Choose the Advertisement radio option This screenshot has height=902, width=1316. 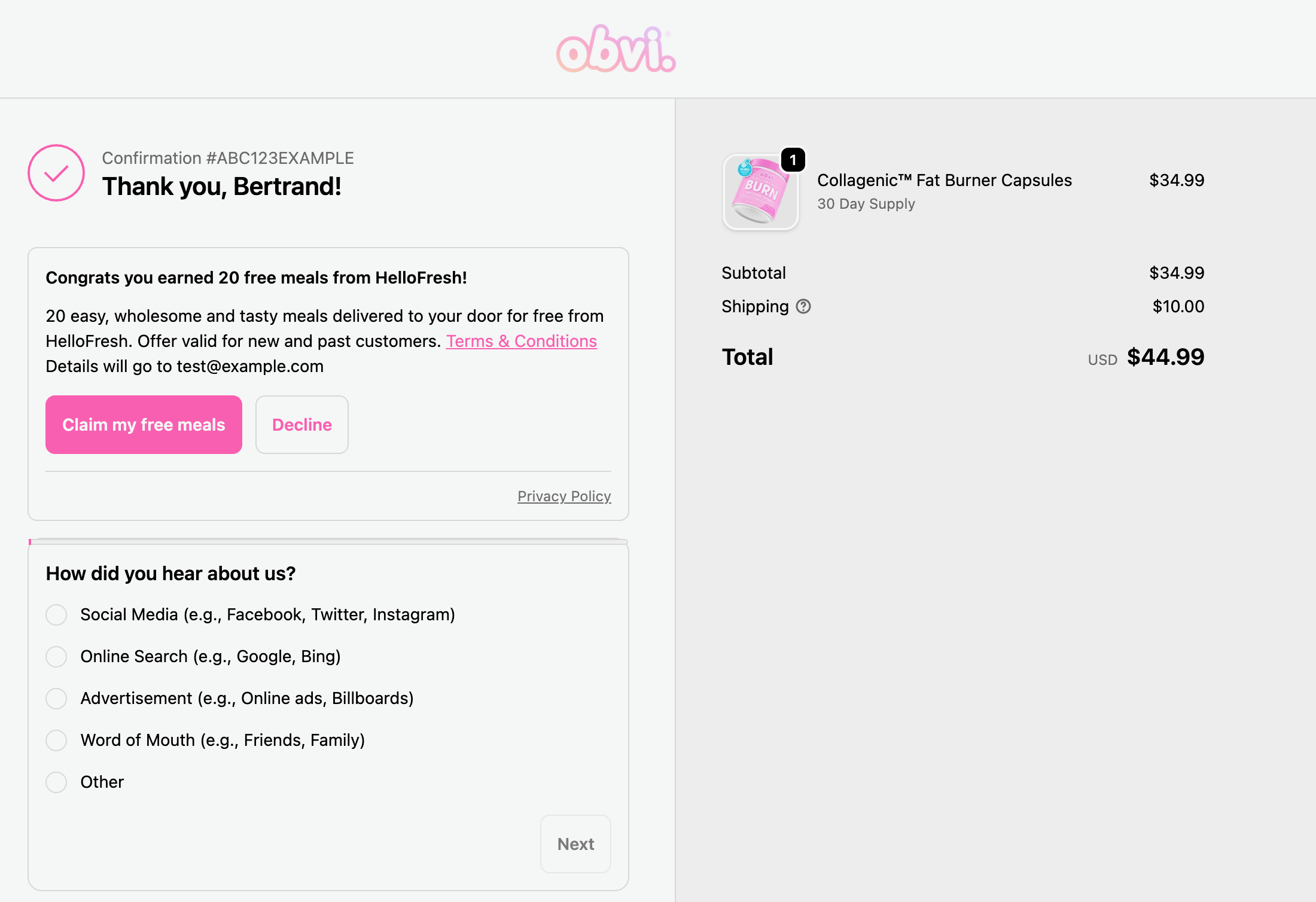[x=56, y=698]
